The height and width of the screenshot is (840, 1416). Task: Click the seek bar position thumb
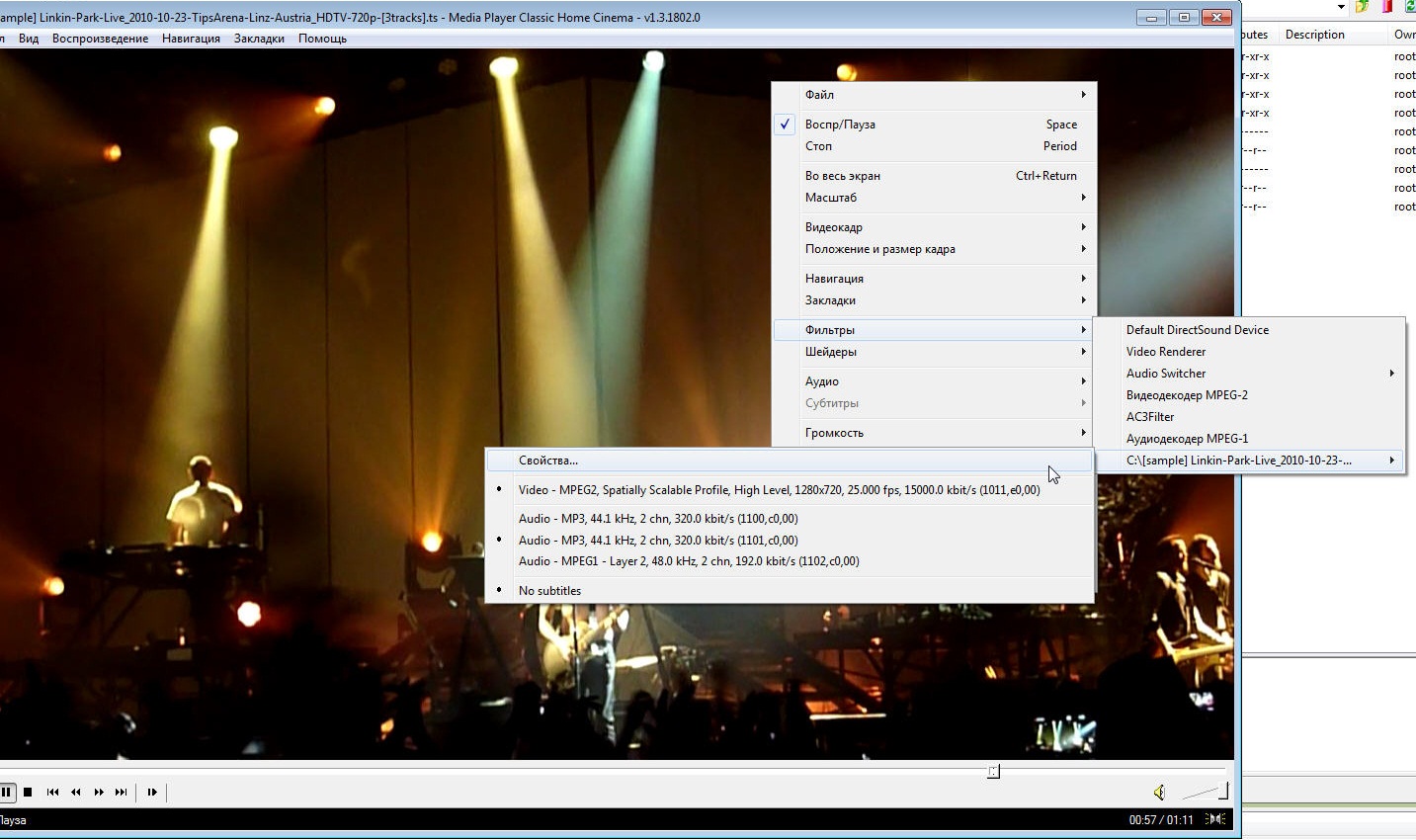[993, 771]
